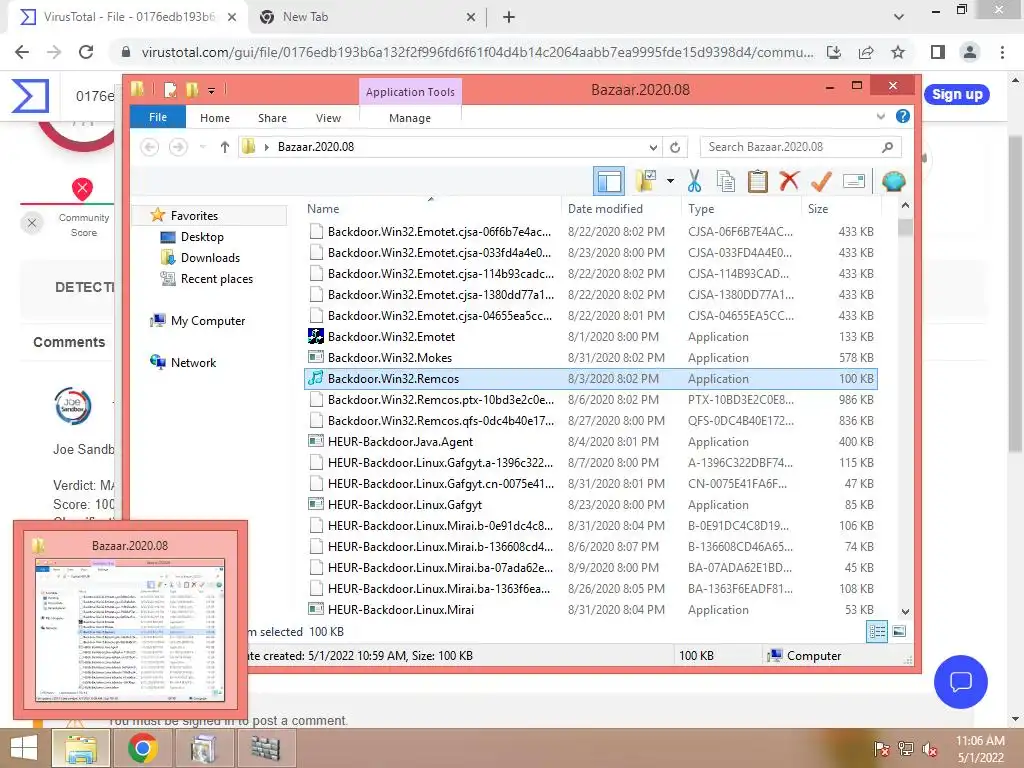Open the File ribbon tab

(x=158, y=117)
